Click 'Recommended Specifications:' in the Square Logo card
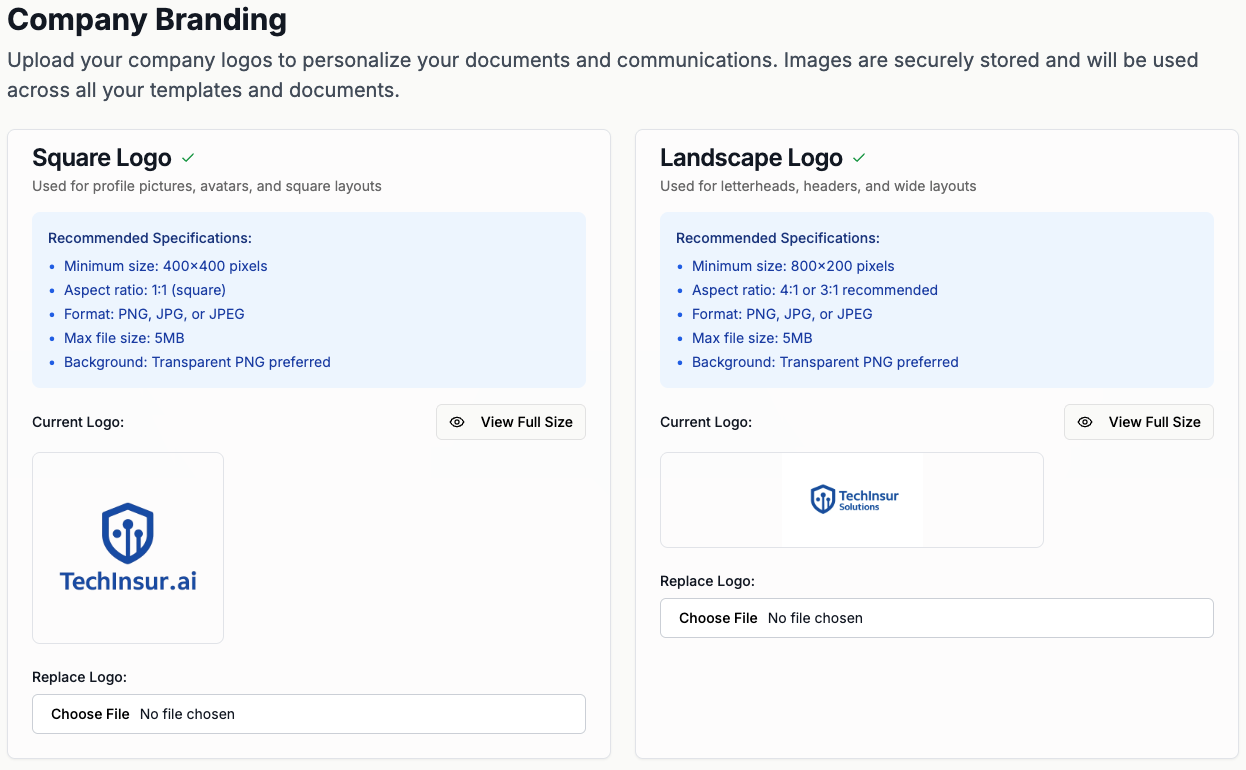Screen dimensions: 1246x770 click(150, 238)
